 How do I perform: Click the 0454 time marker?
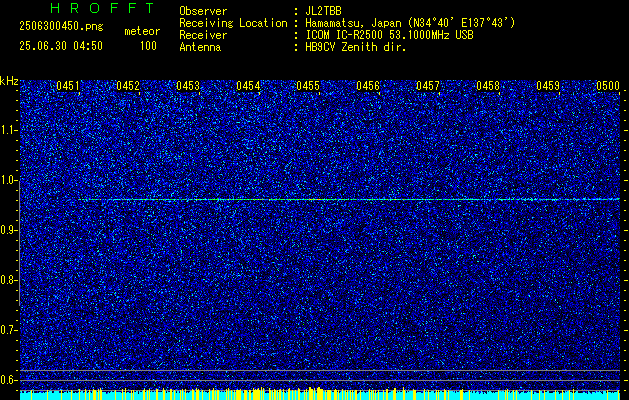click(248, 85)
